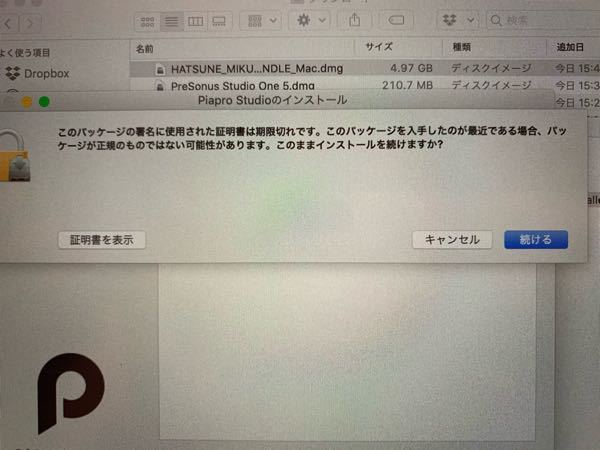Viewport: 600px width, 450px height.
Task: Open Dropbox toolbar dropdown in Finder
Action: click(x=458, y=20)
